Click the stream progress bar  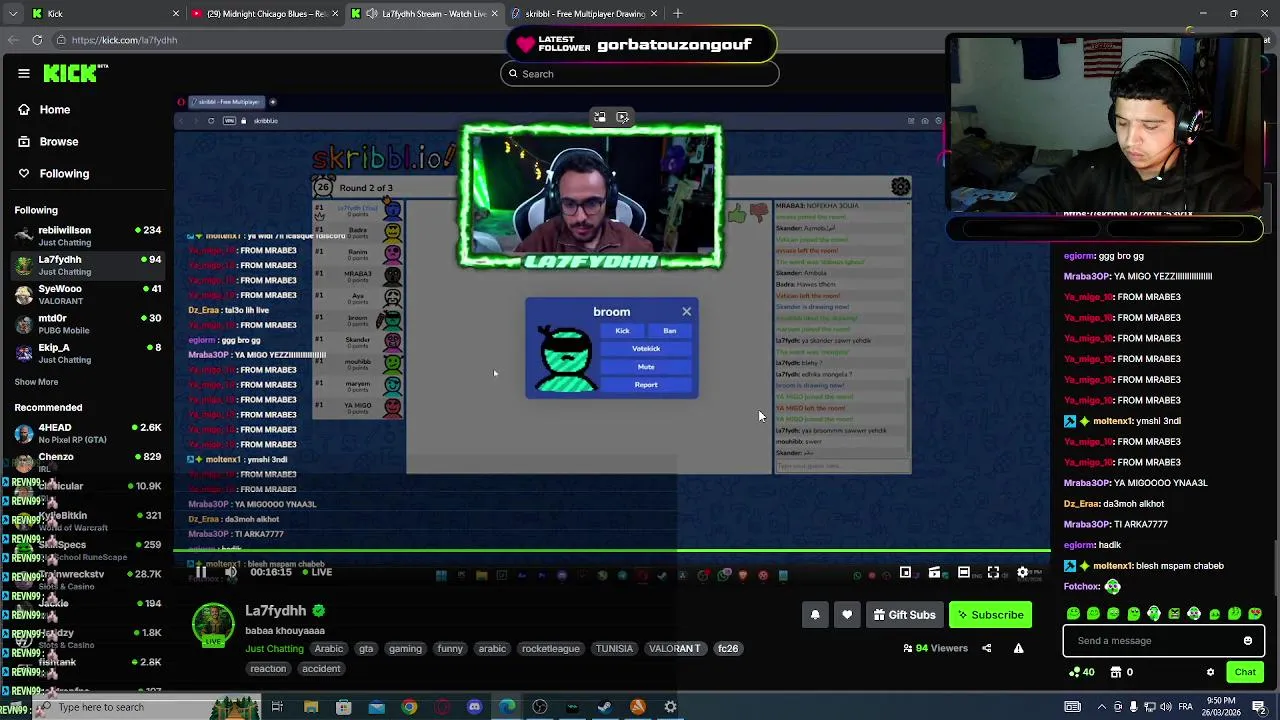pos(612,551)
